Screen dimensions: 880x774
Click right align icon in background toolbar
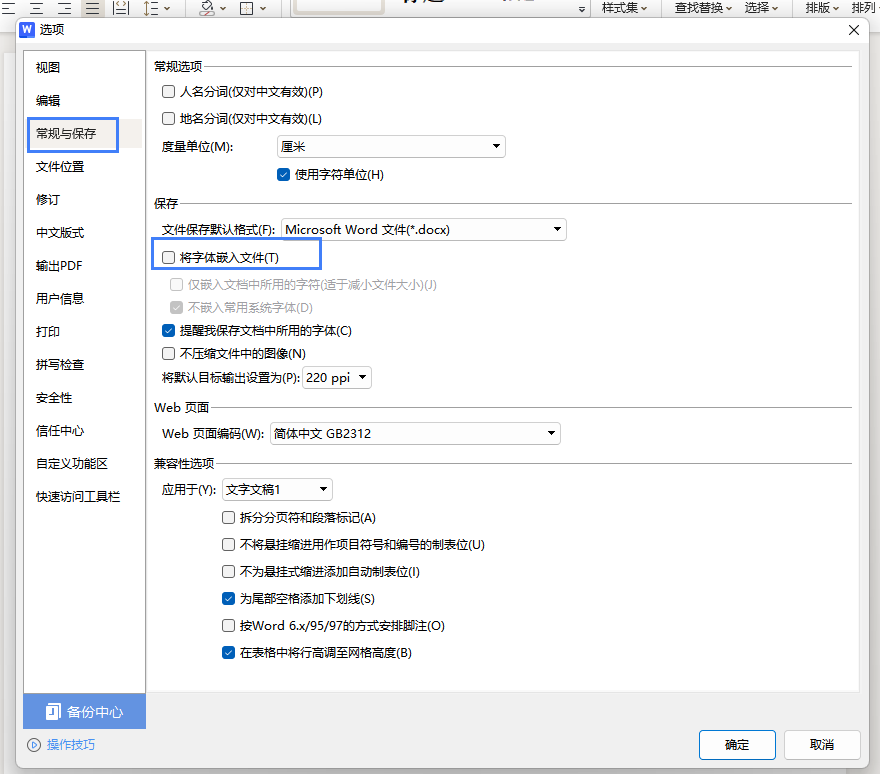pos(65,8)
